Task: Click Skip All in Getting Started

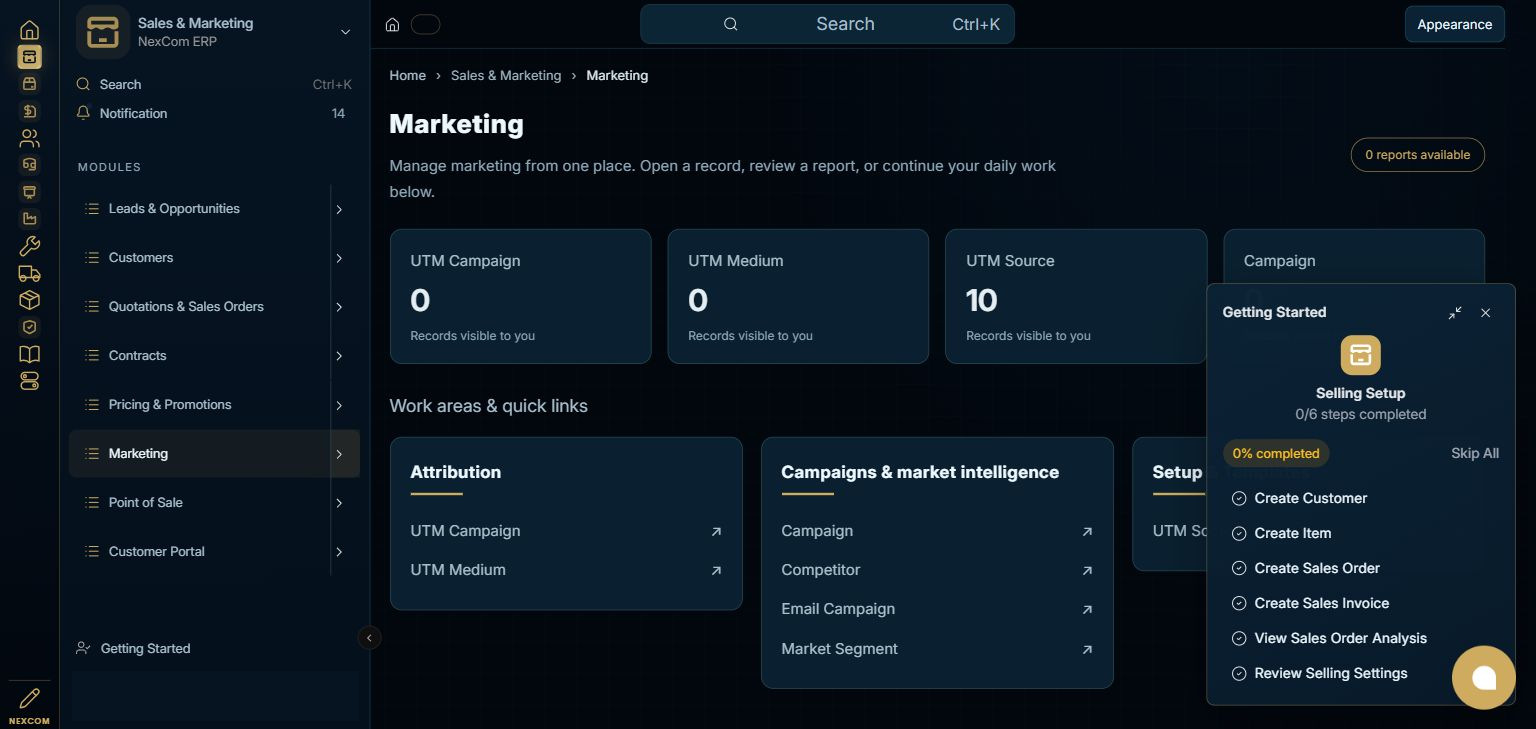Action: (x=1475, y=453)
